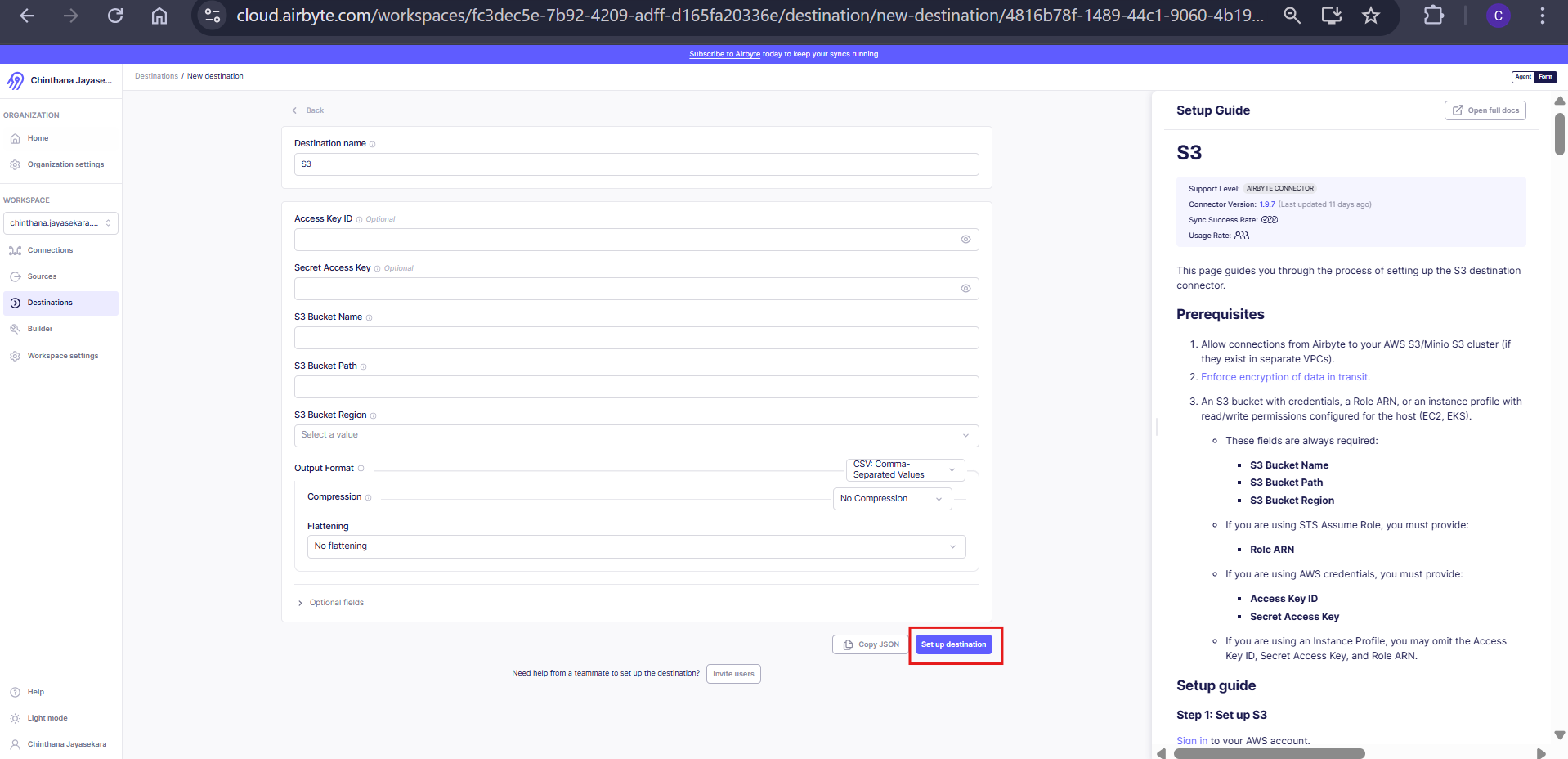Viewport: 1568px width, 759px height.
Task: Switch to Agent mode
Action: click(1523, 77)
